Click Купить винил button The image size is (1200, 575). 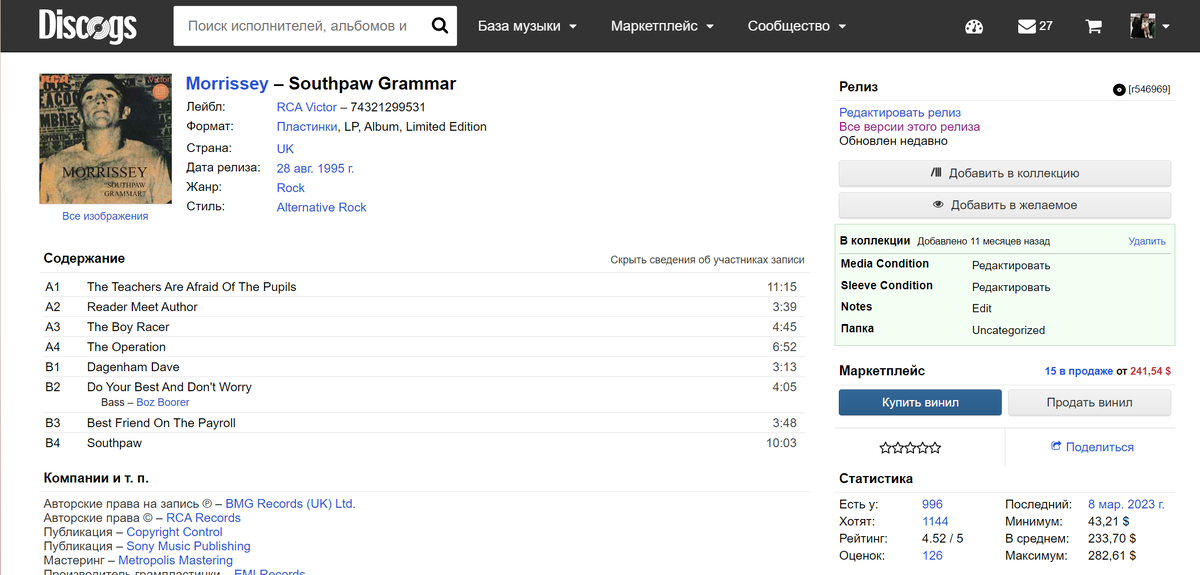coord(920,402)
